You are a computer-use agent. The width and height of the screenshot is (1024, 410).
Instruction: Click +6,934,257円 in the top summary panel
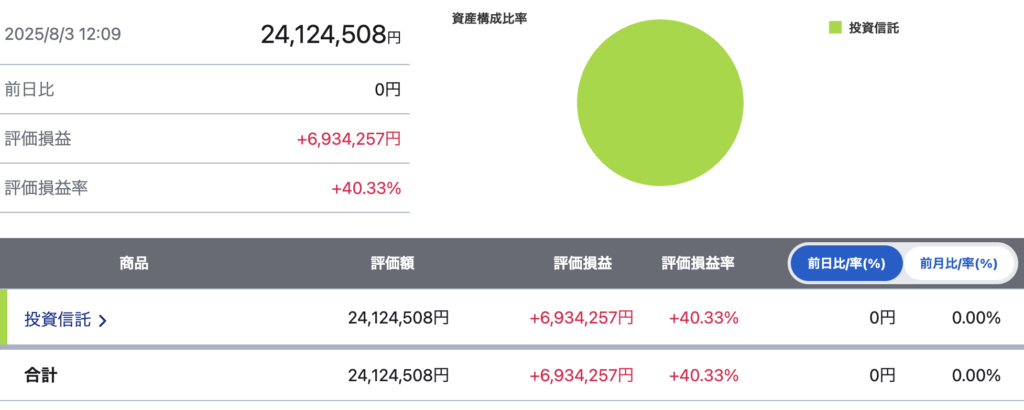pyautogui.click(x=348, y=139)
